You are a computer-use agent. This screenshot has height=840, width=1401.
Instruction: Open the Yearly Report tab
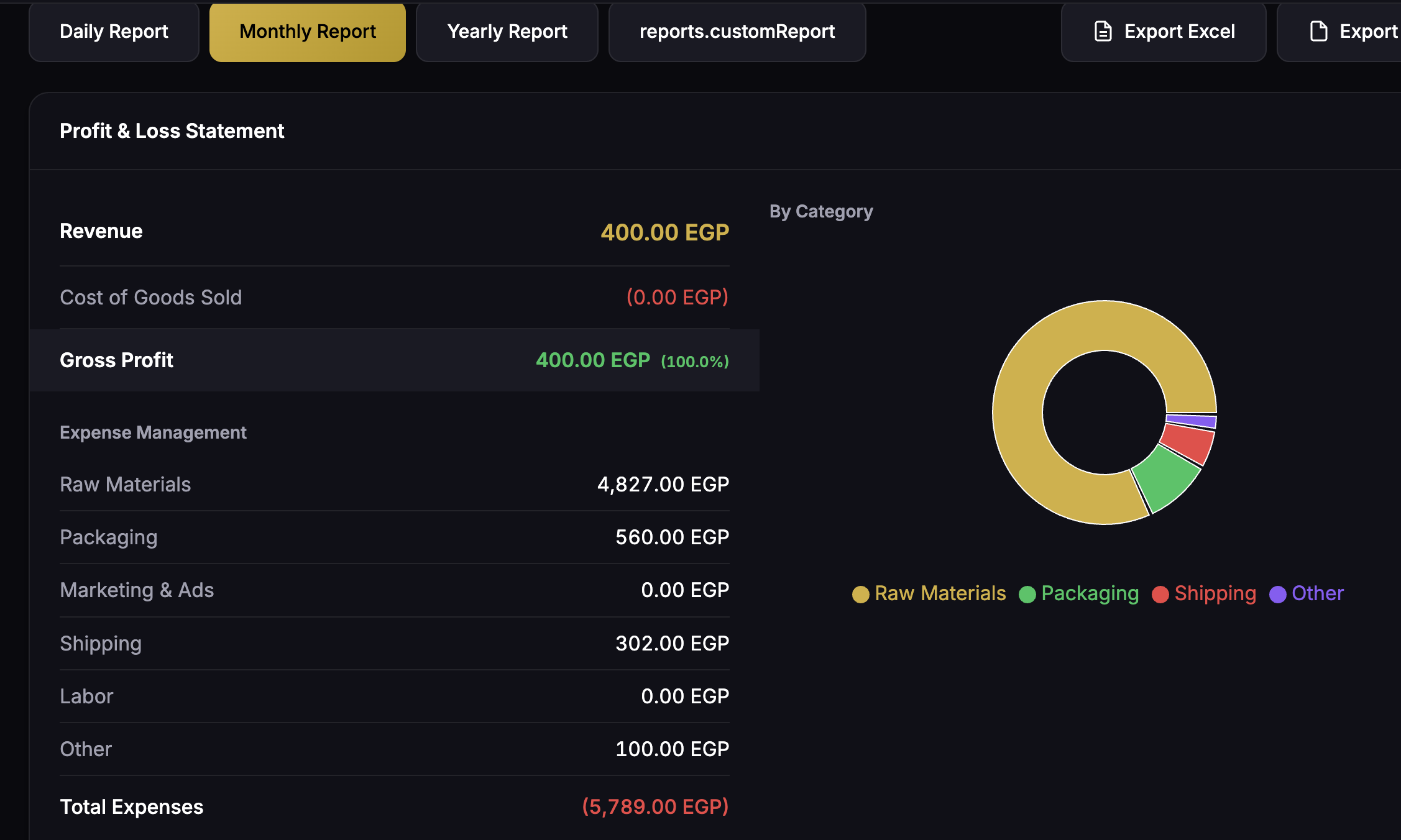[x=507, y=31]
